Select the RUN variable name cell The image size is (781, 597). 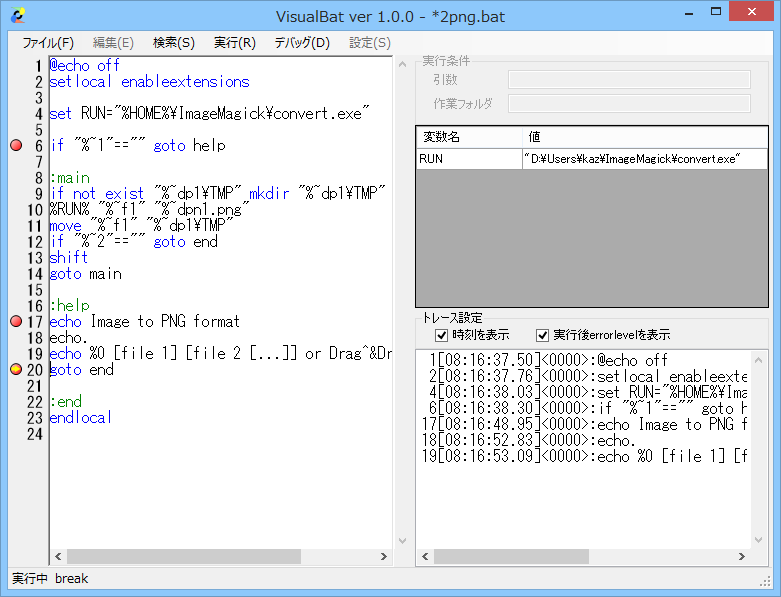(469, 159)
